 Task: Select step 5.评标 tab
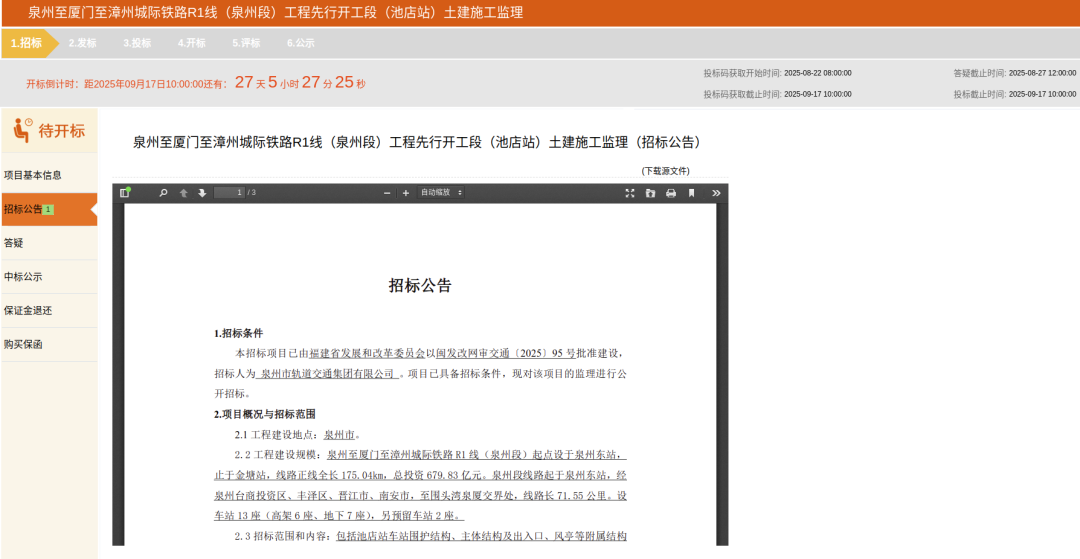point(247,43)
